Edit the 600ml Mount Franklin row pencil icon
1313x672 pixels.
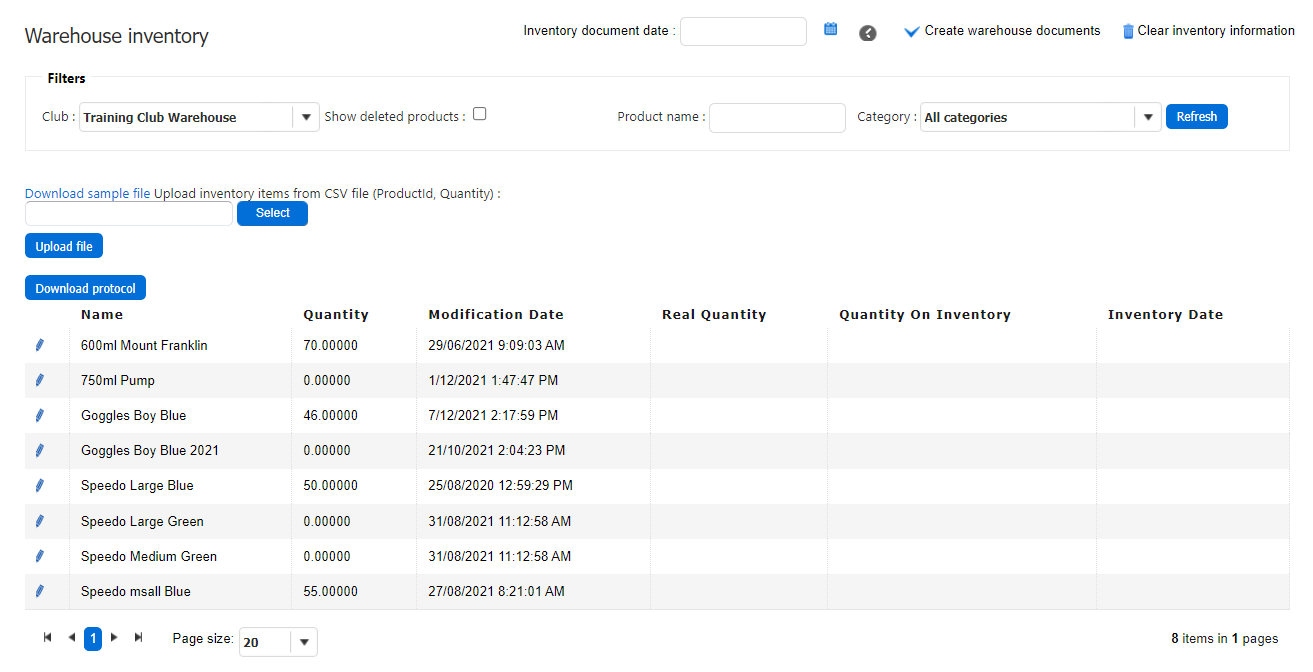(40, 345)
